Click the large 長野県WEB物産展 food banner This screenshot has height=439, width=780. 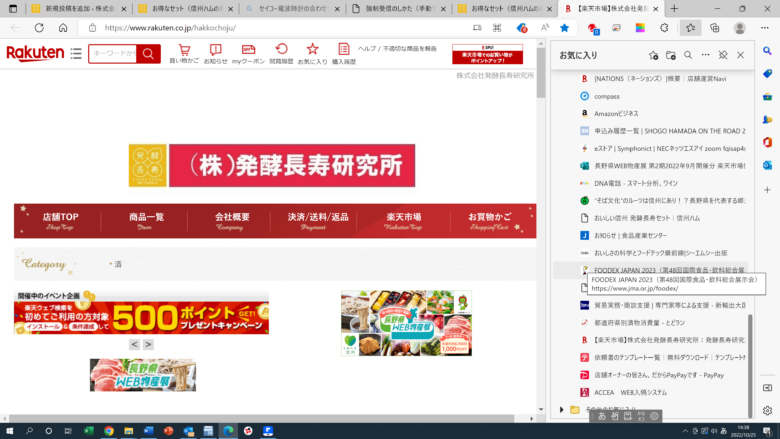point(406,323)
